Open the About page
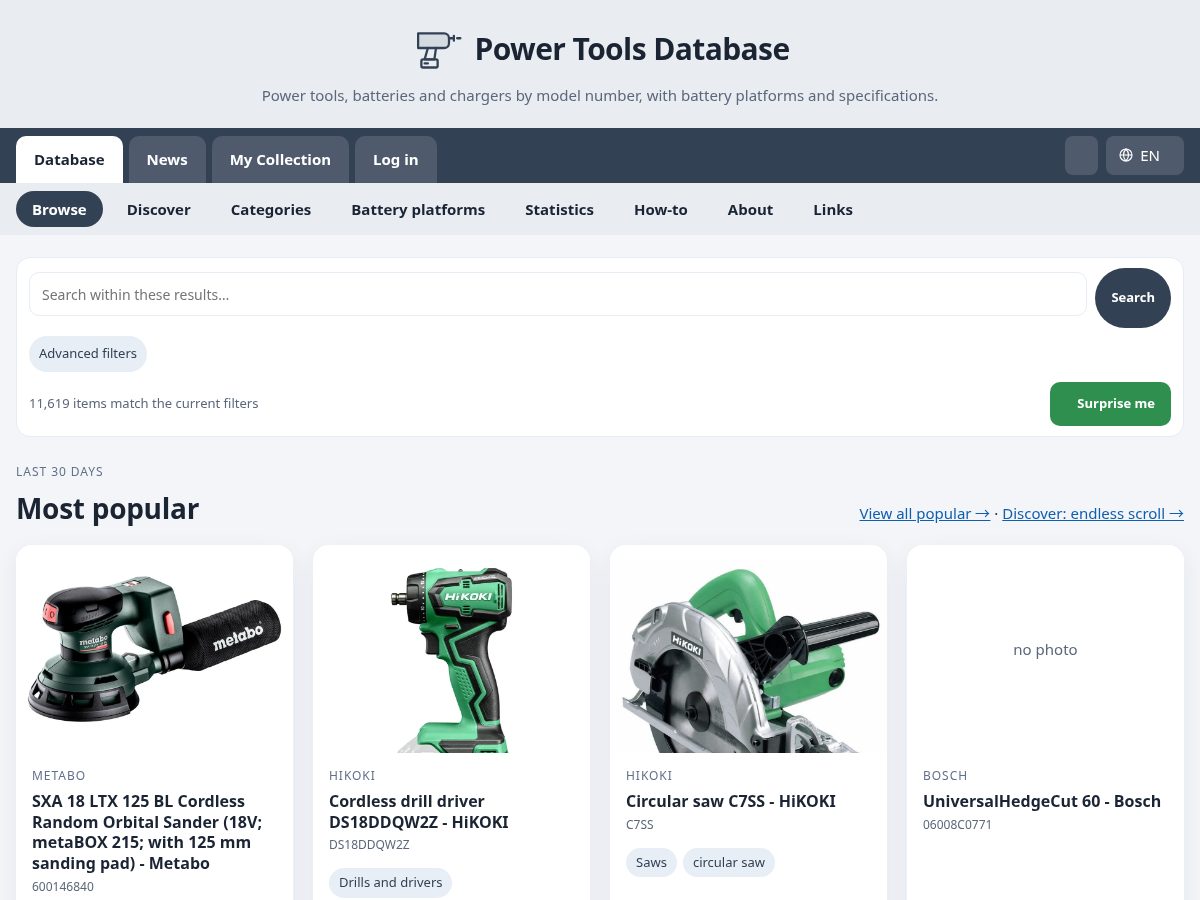 click(750, 209)
